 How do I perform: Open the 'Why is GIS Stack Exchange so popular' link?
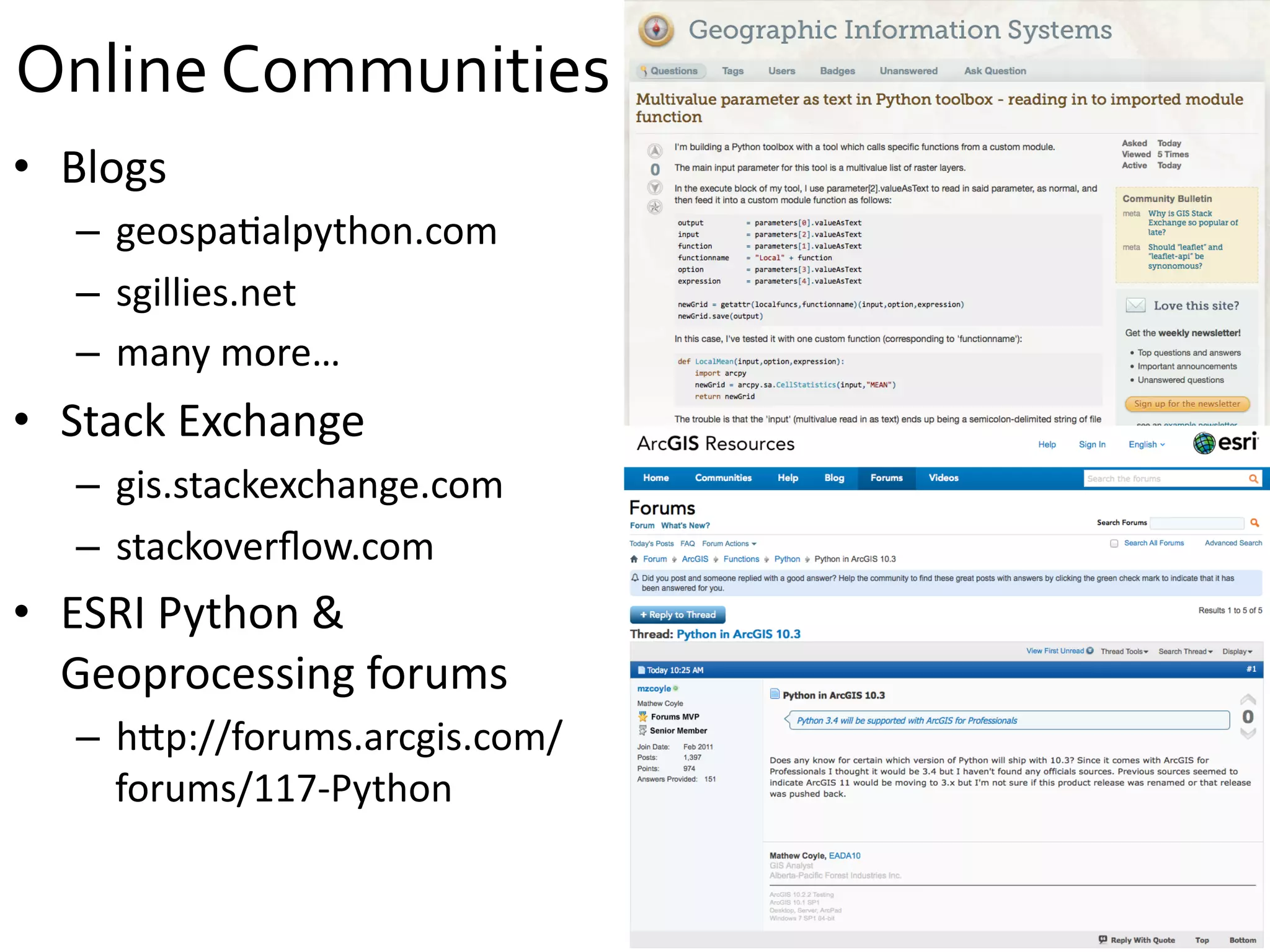[1192, 223]
